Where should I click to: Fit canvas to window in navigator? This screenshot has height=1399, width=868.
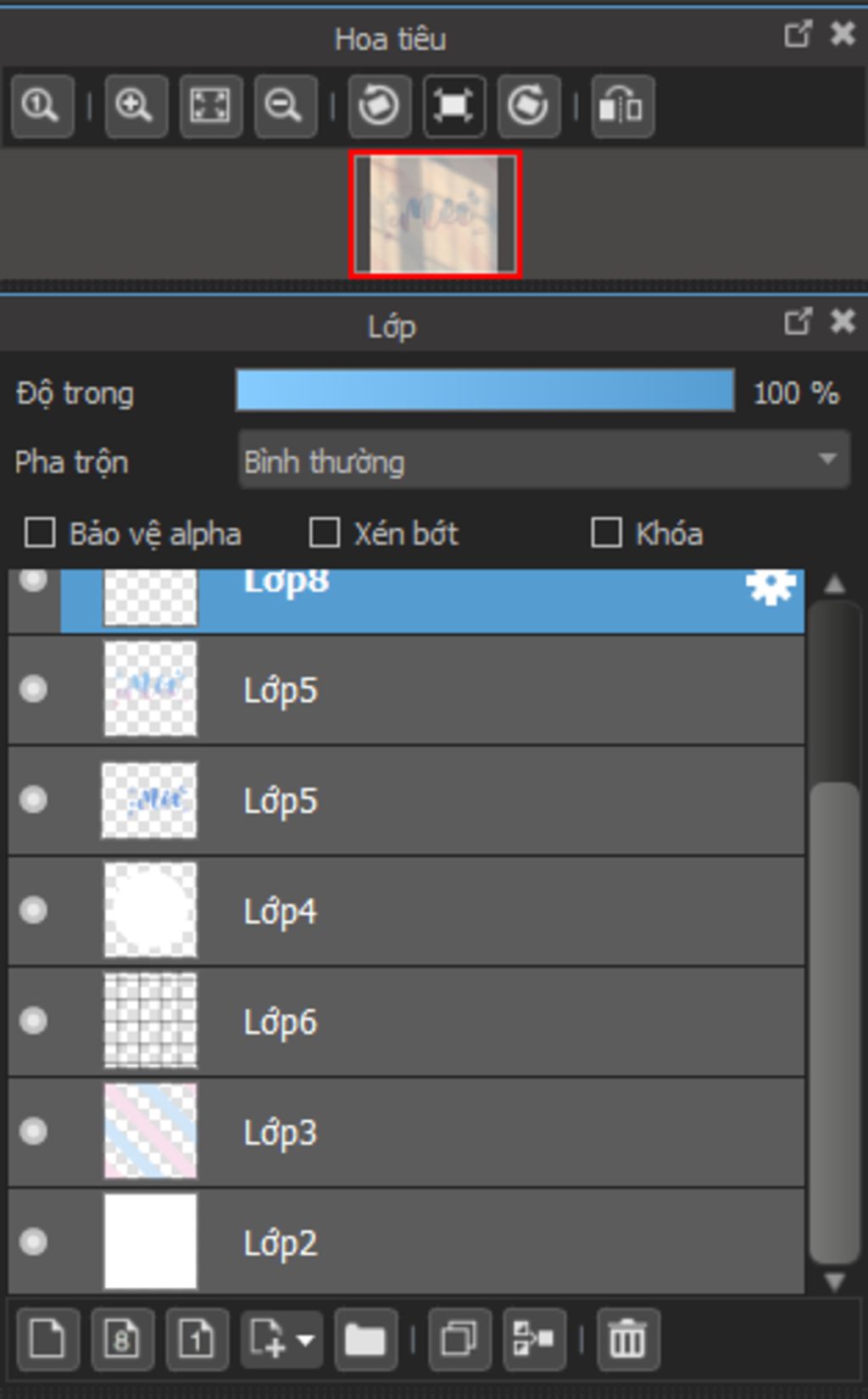[x=210, y=107]
